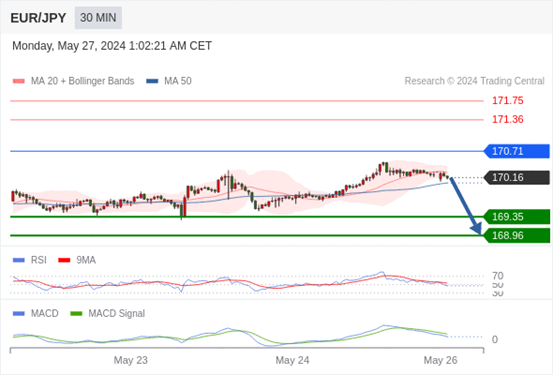Click the May 24 date axis label
This screenshot has width=553, height=375.
(x=292, y=360)
